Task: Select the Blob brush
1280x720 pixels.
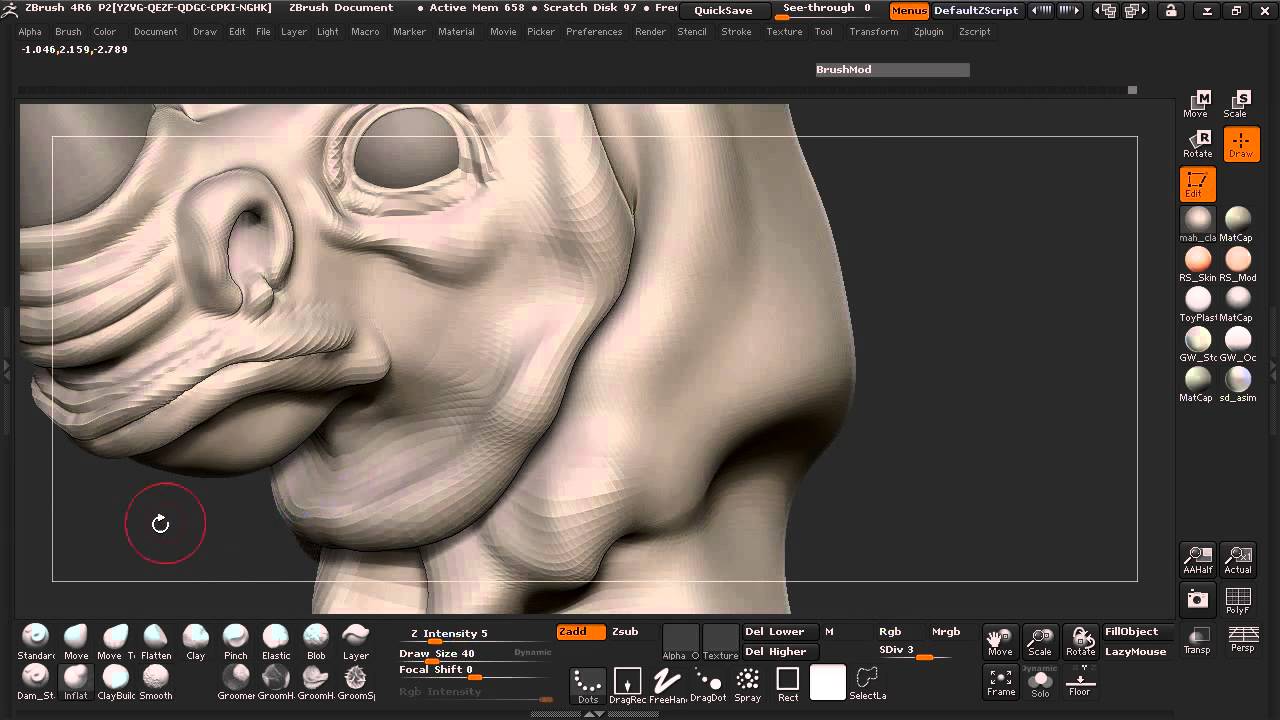Action: [316, 642]
